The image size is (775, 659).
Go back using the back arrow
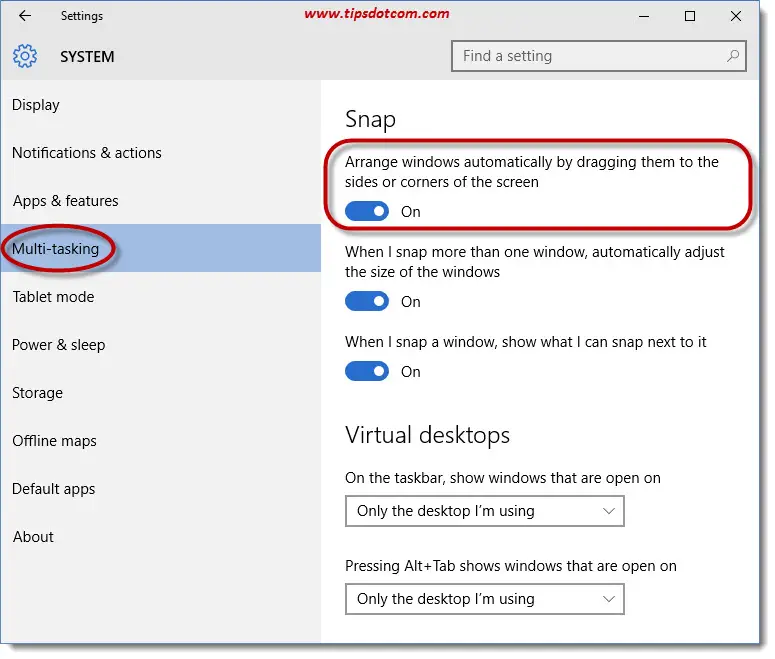pos(25,16)
